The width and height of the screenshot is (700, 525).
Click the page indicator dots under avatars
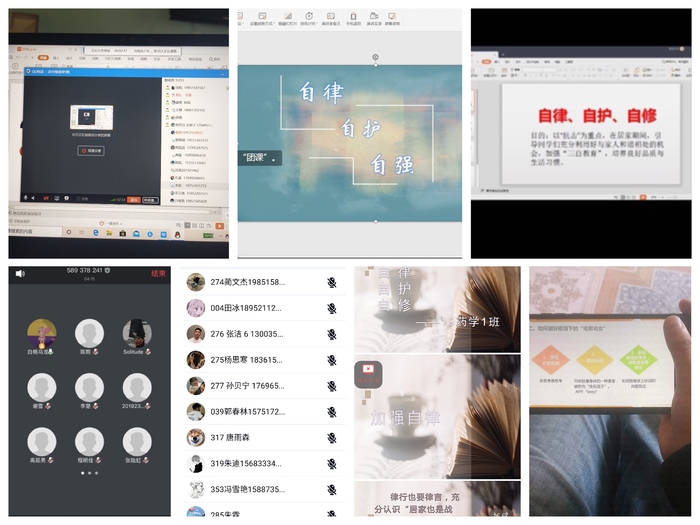point(89,473)
